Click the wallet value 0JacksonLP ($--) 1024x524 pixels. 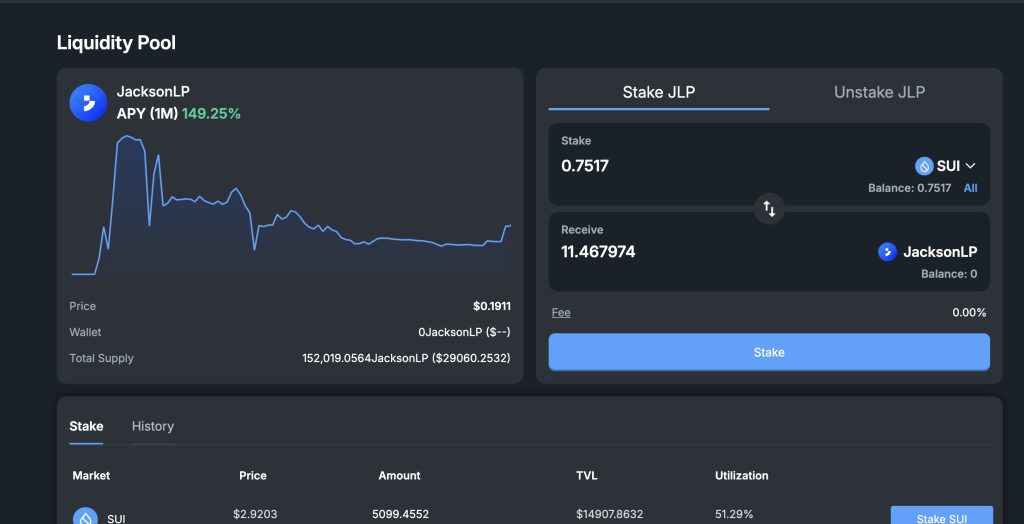(x=464, y=332)
